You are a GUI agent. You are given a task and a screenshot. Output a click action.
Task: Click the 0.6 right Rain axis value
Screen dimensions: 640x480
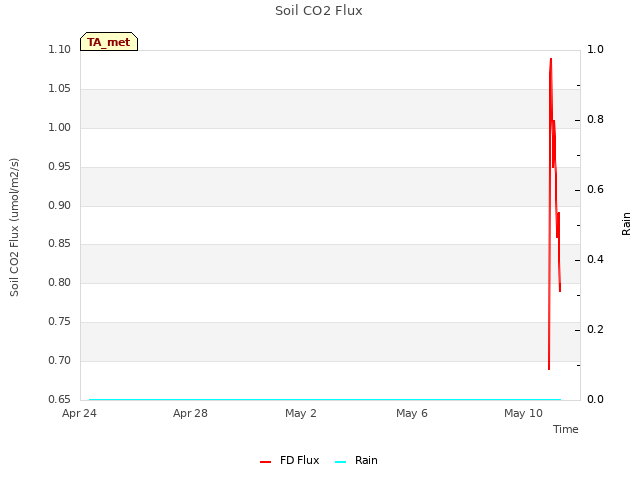coord(595,189)
